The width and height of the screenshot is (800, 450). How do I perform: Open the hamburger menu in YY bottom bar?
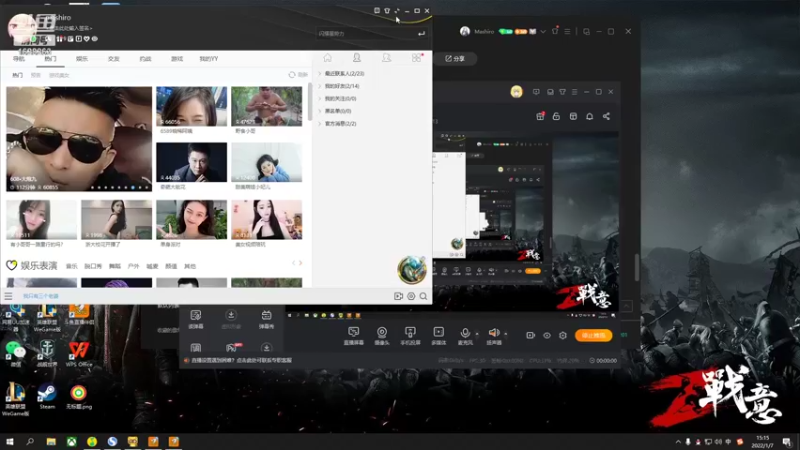pos(8,296)
